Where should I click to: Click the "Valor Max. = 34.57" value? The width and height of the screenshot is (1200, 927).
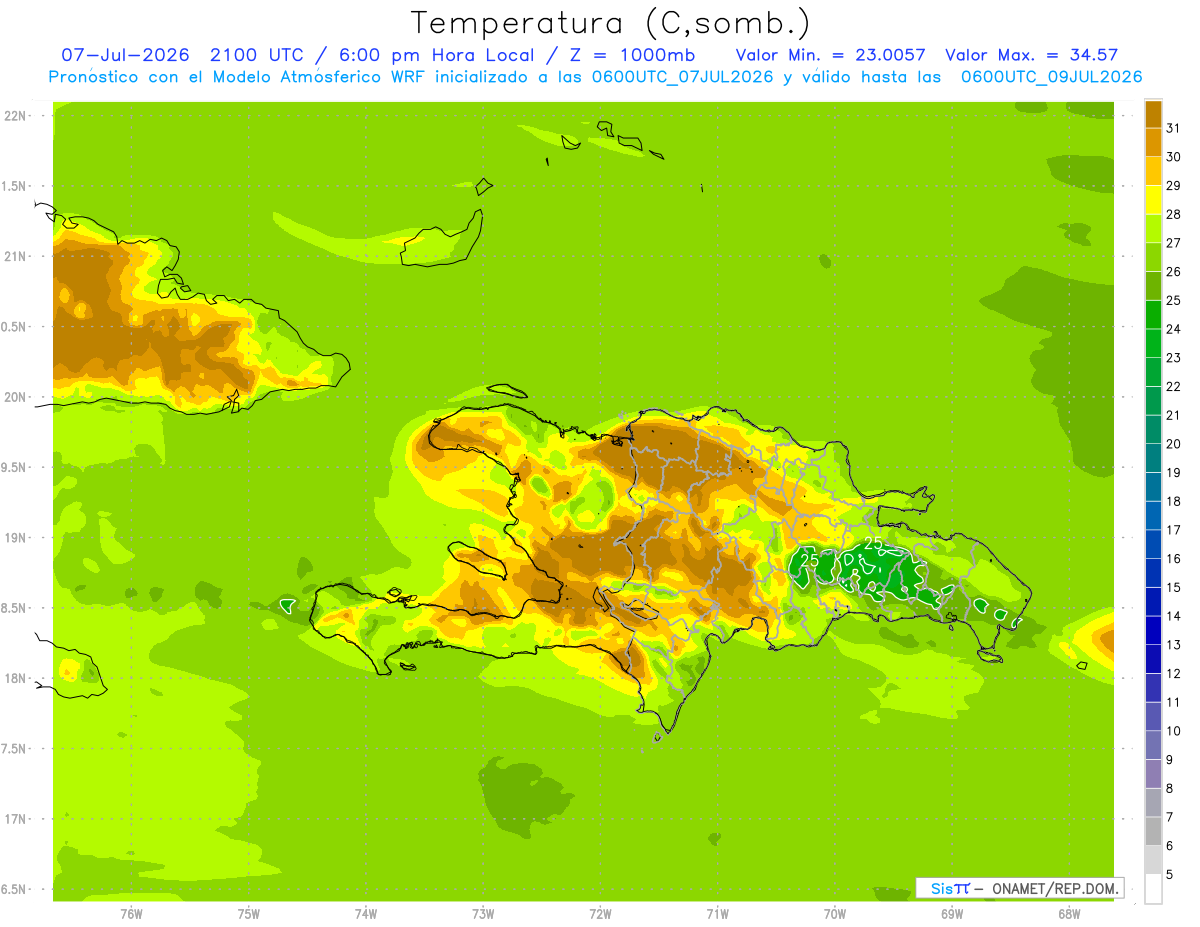(1031, 55)
